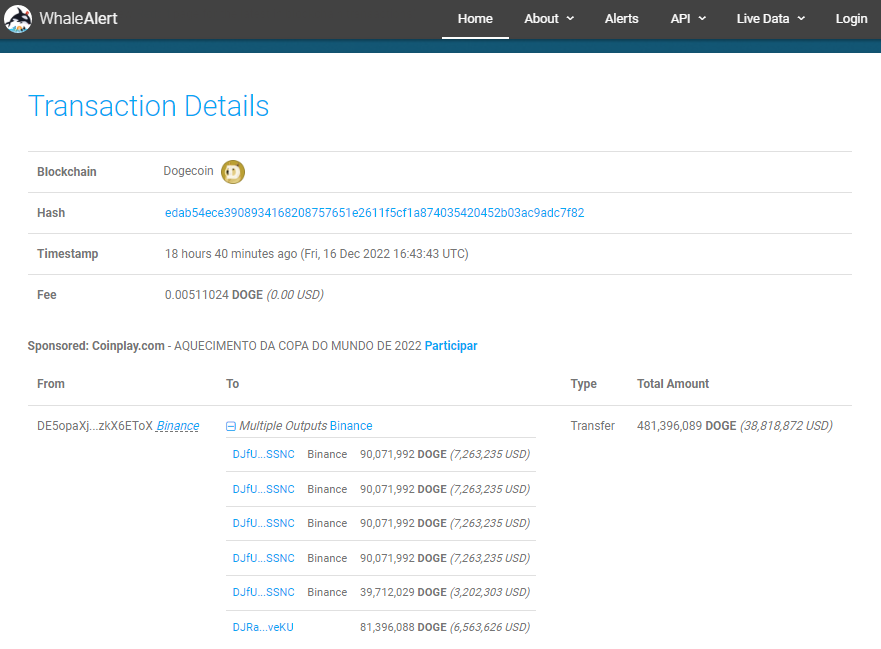881x649 pixels.
Task: Click the Hash row label
Action: 51,213
